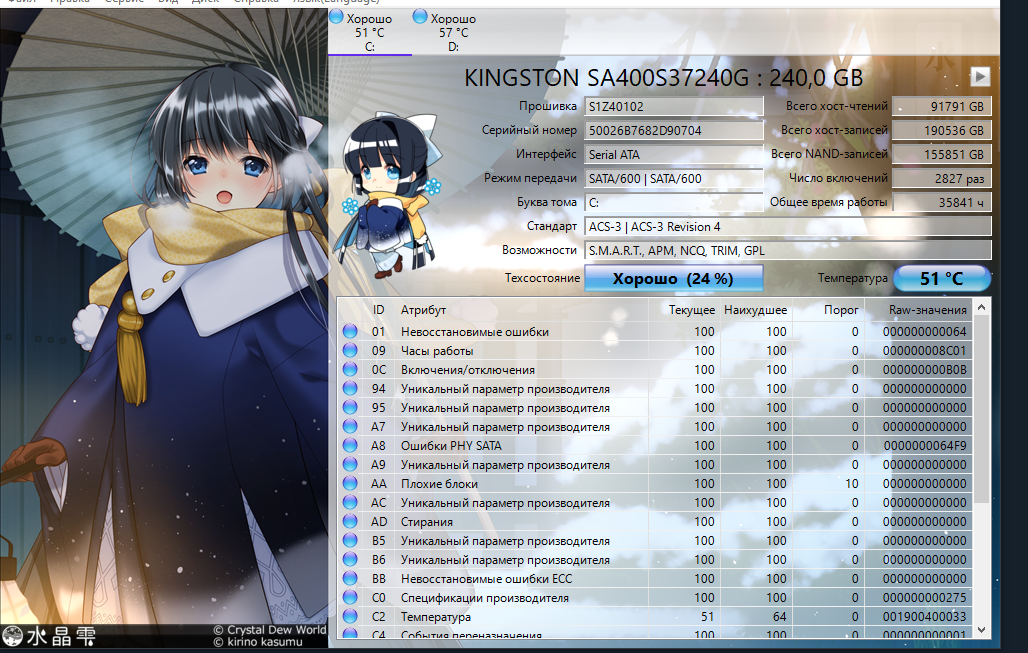1028x653 pixels.
Task: Click total NAND writes value 155851 GB
Action: click(x=942, y=154)
